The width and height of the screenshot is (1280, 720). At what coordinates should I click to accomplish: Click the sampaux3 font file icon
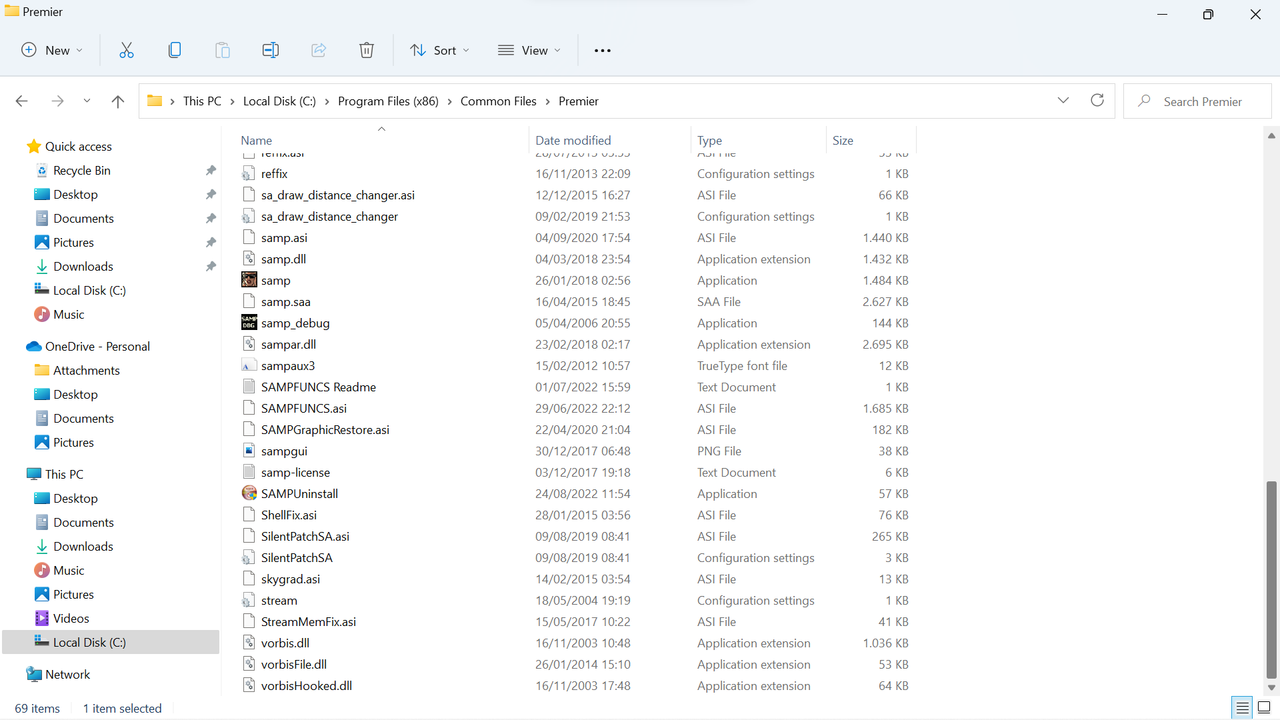250,366
